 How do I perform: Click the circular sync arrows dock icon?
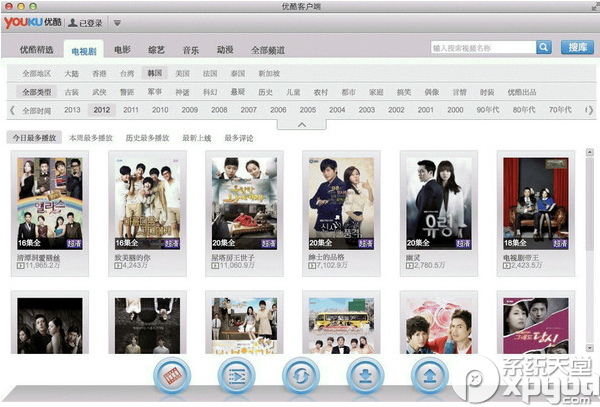(x=301, y=376)
